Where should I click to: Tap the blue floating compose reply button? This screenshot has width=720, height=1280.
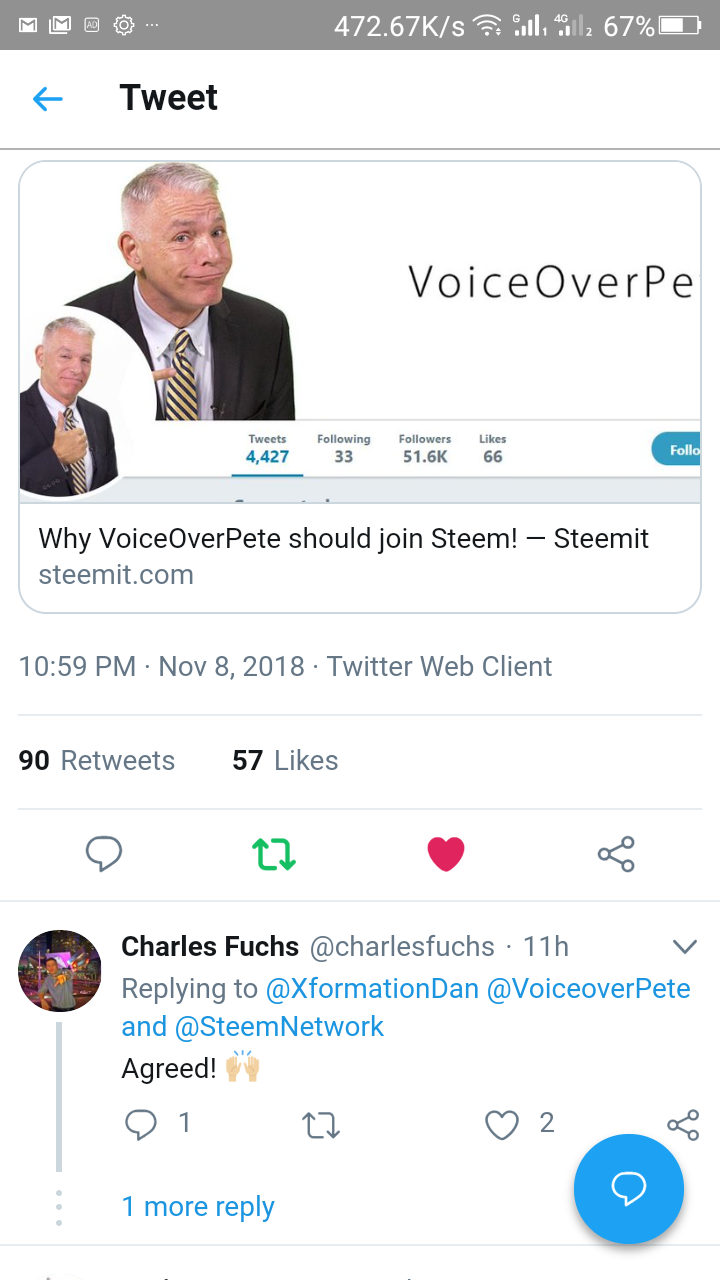(x=629, y=1189)
